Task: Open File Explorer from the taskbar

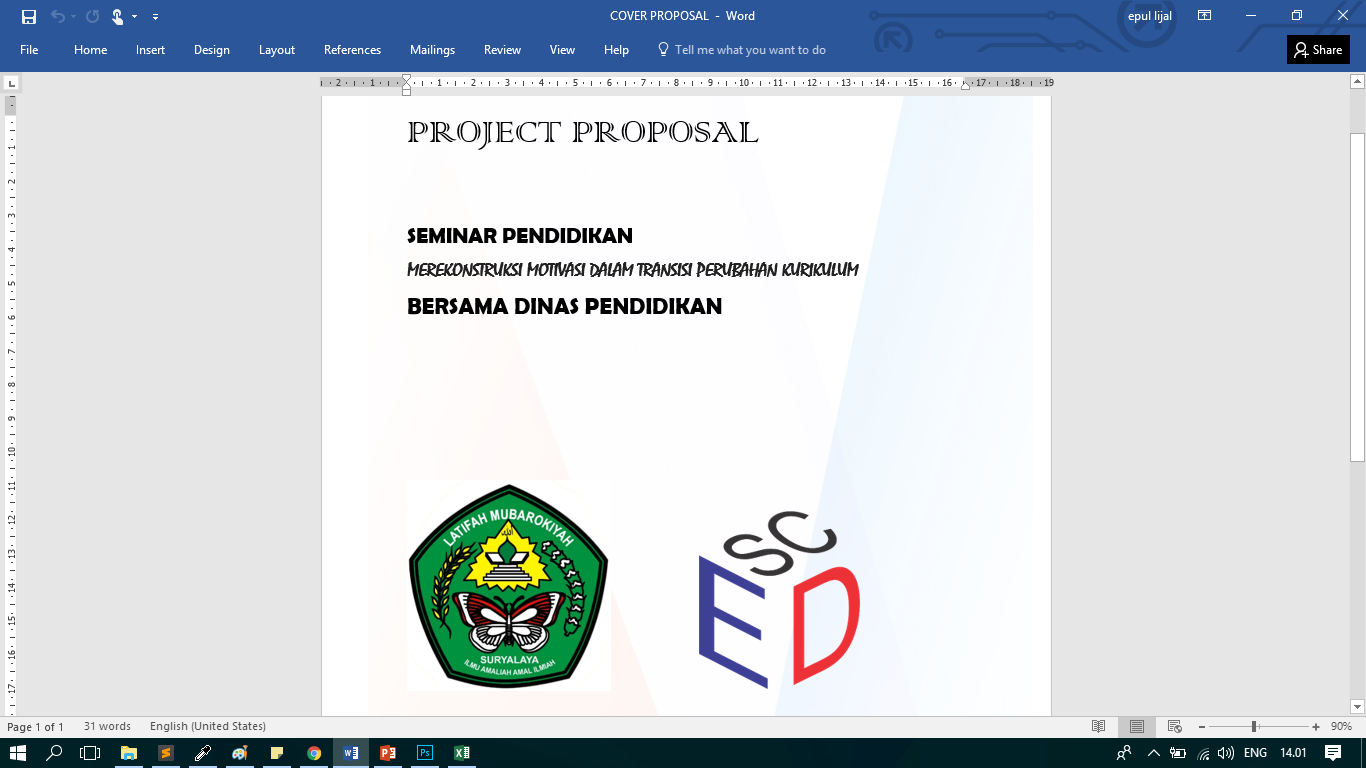Action: pyautogui.click(x=128, y=753)
